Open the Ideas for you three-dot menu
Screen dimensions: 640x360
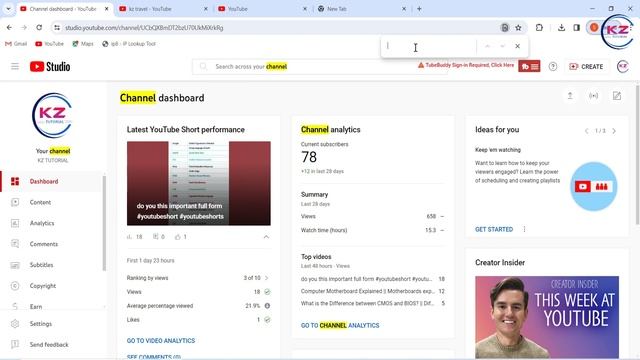[x=524, y=229]
